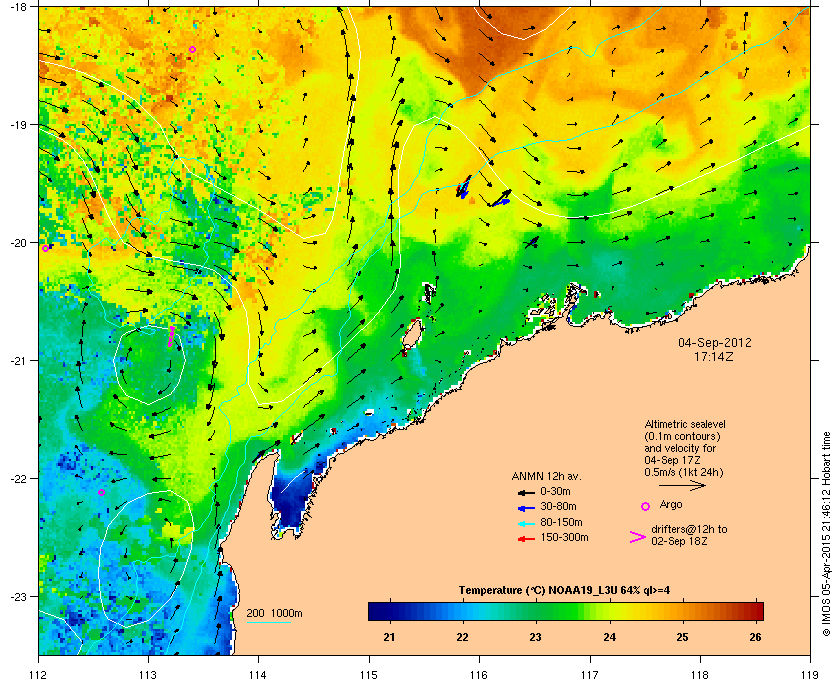
Task: Click the 17:14Z time label
Action: (x=714, y=356)
